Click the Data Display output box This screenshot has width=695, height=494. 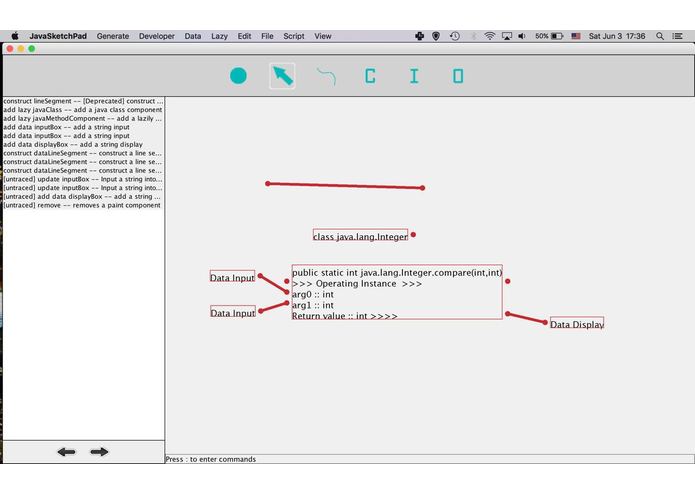(x=577, y=323)
